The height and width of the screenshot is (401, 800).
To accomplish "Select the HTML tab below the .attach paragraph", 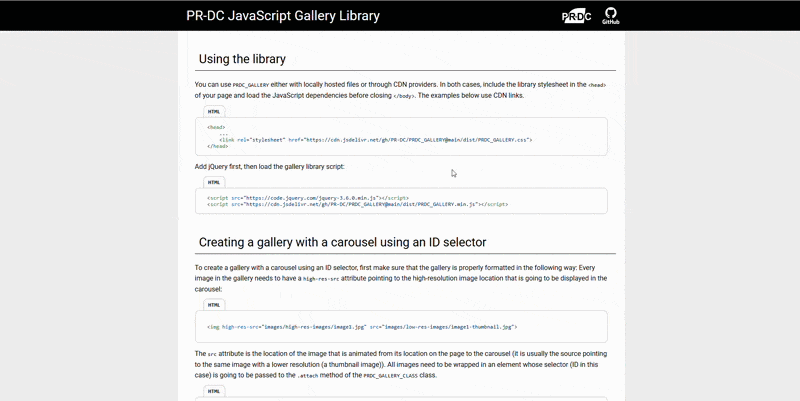I will [214, 391].
